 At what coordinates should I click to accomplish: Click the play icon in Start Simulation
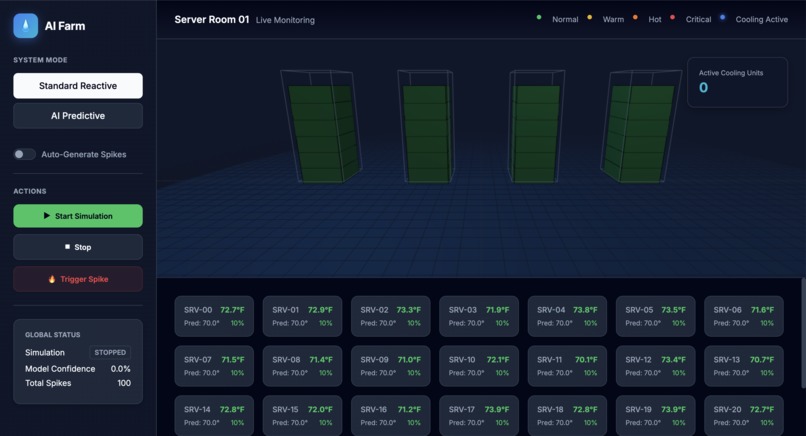pos(47,216)
